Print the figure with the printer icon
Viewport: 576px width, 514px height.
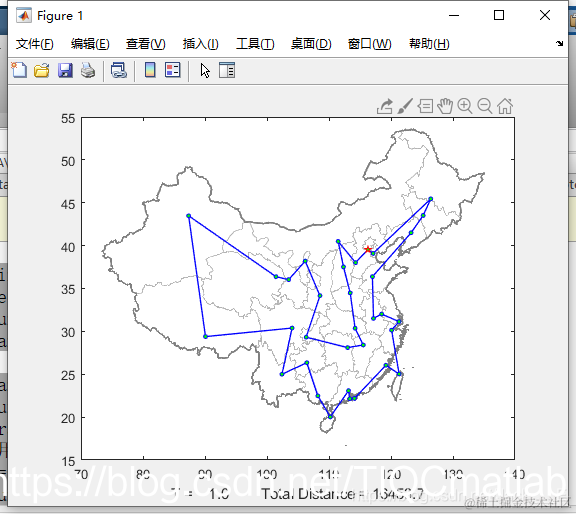point(88,70)
